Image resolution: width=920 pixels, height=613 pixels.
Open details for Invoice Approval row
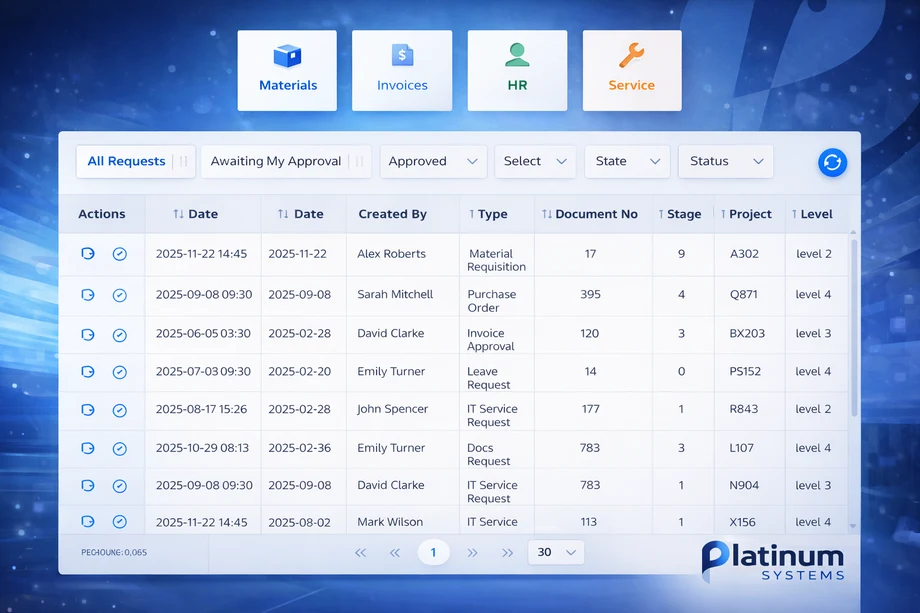(87, 334)
